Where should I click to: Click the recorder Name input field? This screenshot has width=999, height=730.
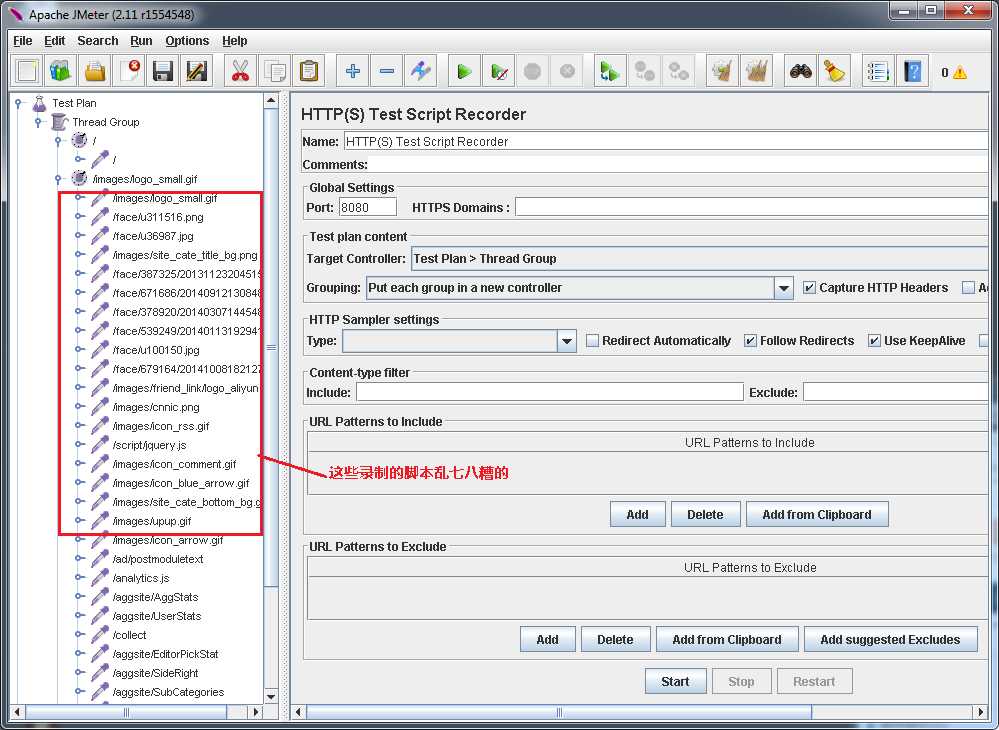click(x=666, y=141)
